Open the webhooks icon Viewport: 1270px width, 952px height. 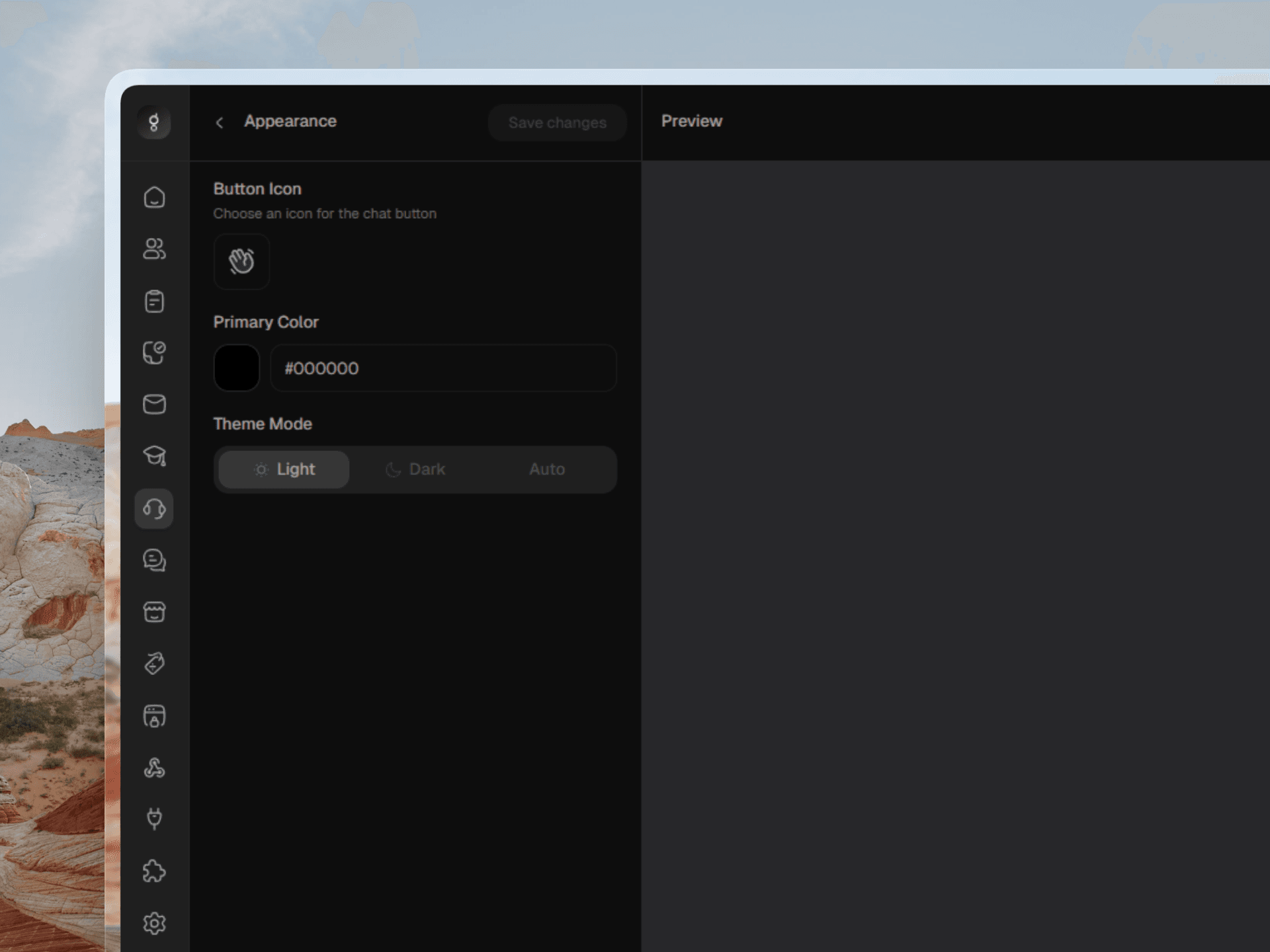(154, 768)
